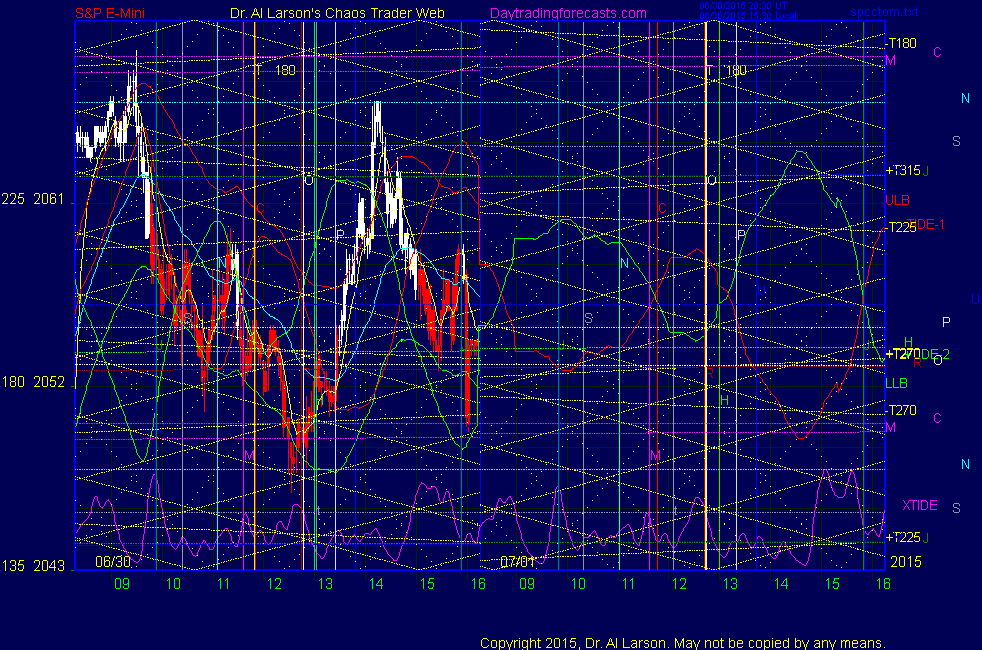This screenshot has width=982, height=650.
Task: Click the "+T270" level label
Action: pyautogui.click(x=903, y=354)
